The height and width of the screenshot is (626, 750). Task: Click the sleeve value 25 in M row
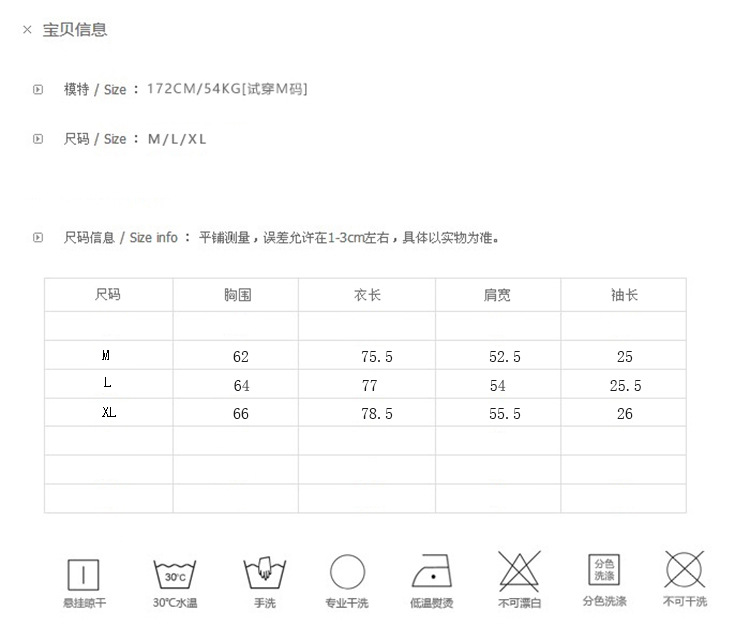625,356
